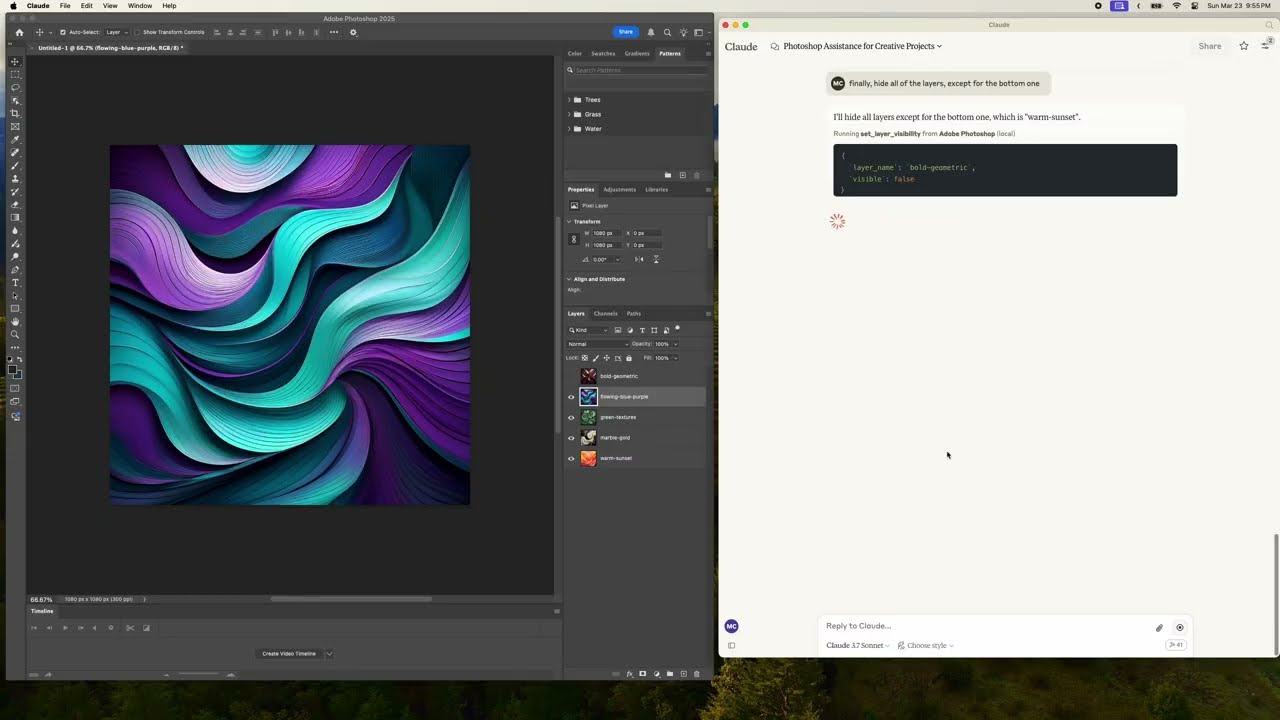Viewport: 1280px width, 720px height.
Task: Hide the green-textures layer
Action: [572, 417]
